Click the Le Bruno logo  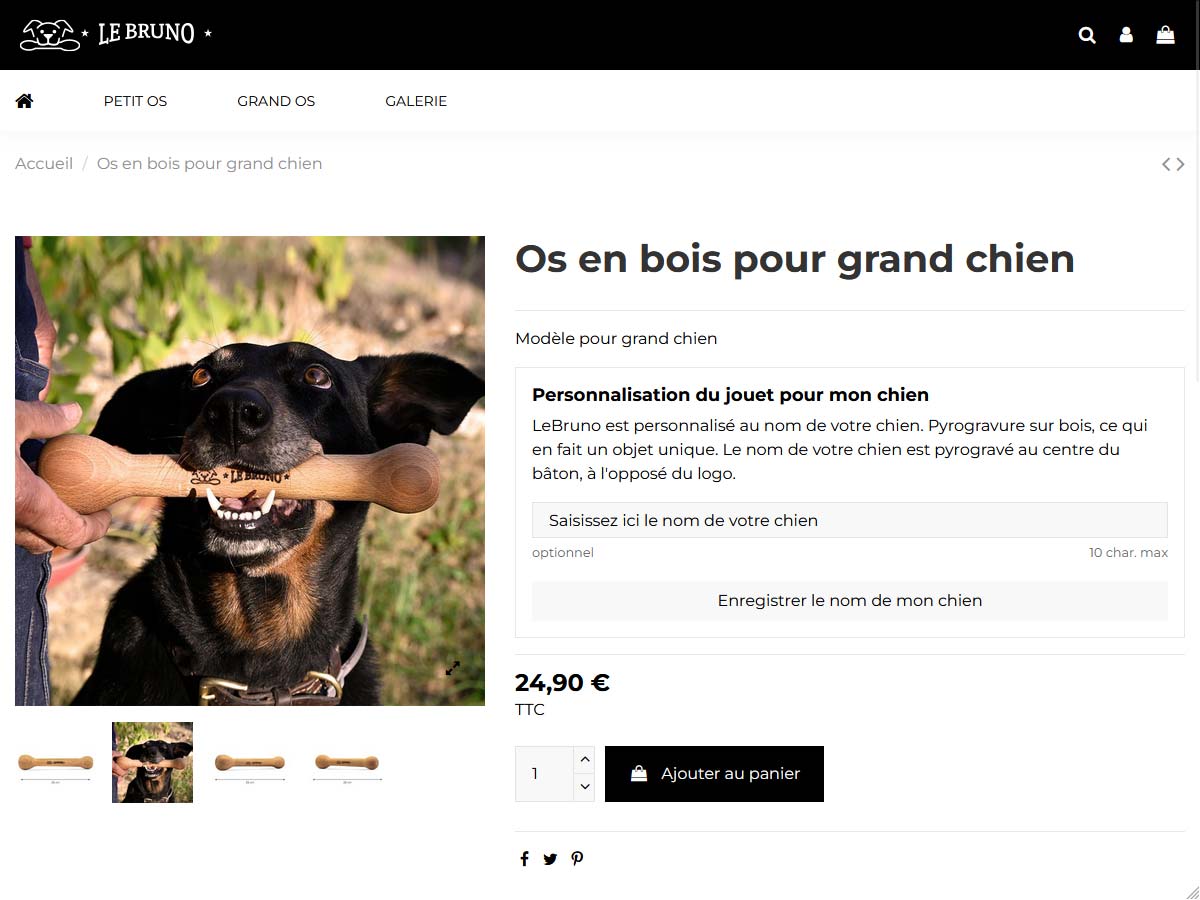click(x=116, y=34)
